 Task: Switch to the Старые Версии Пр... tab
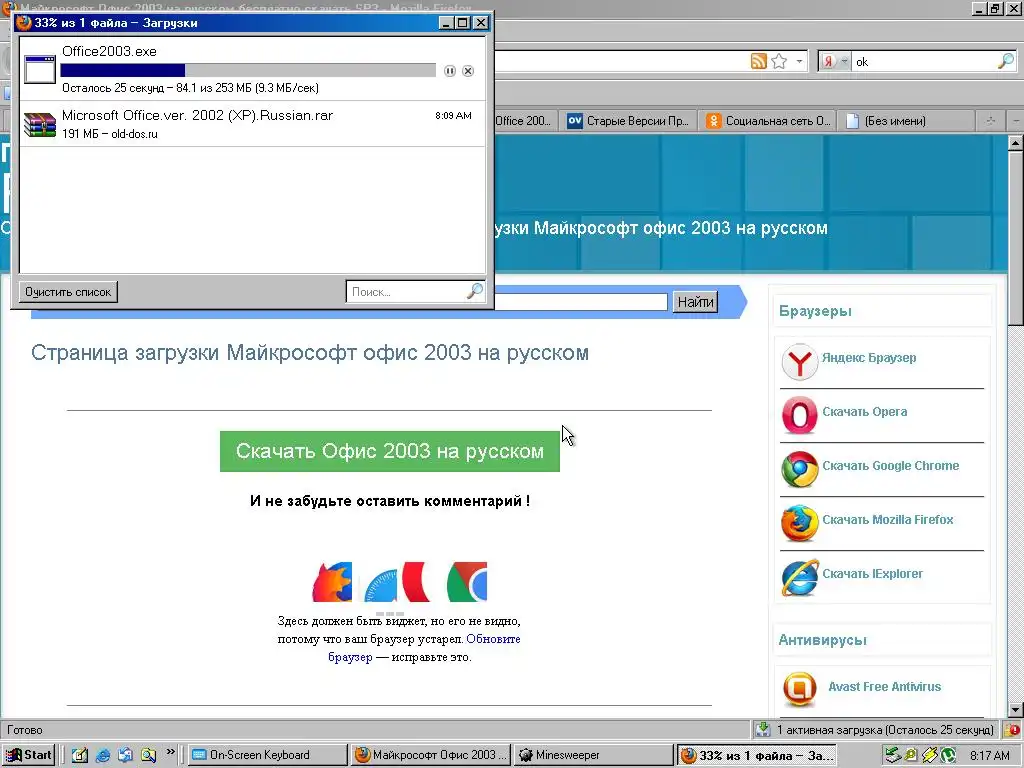pos(628,121)
